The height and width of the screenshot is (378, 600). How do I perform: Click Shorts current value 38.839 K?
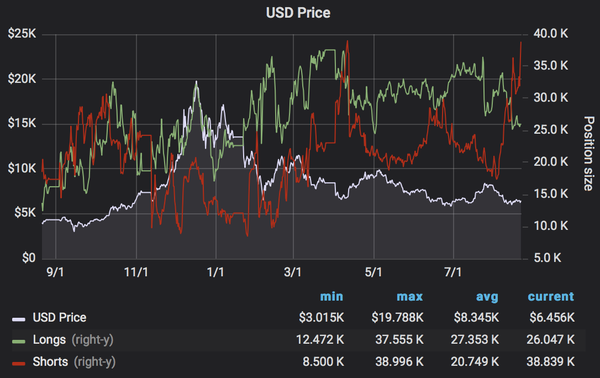pos(551,362)
